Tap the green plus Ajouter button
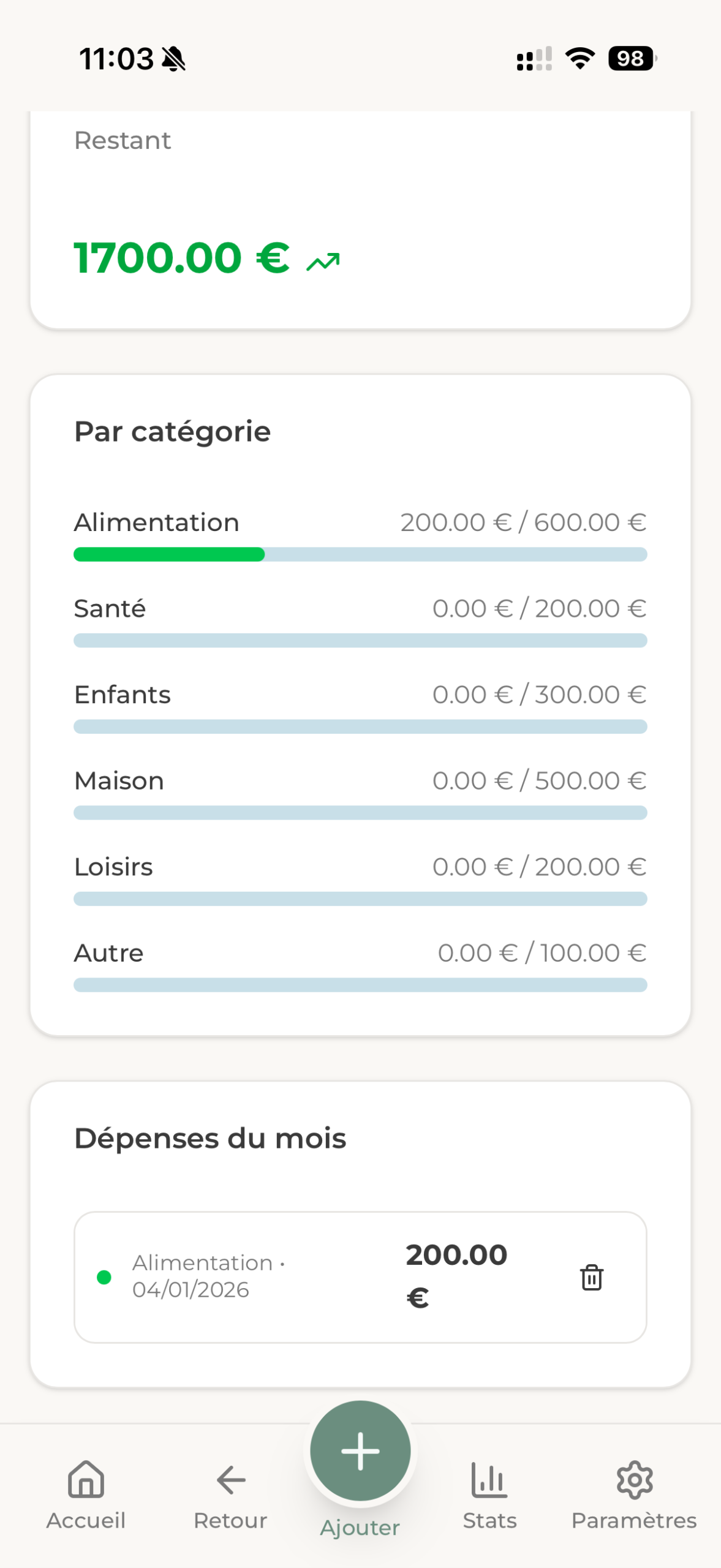Viewport: 721px width, 1568px height. click(360, 1450)
